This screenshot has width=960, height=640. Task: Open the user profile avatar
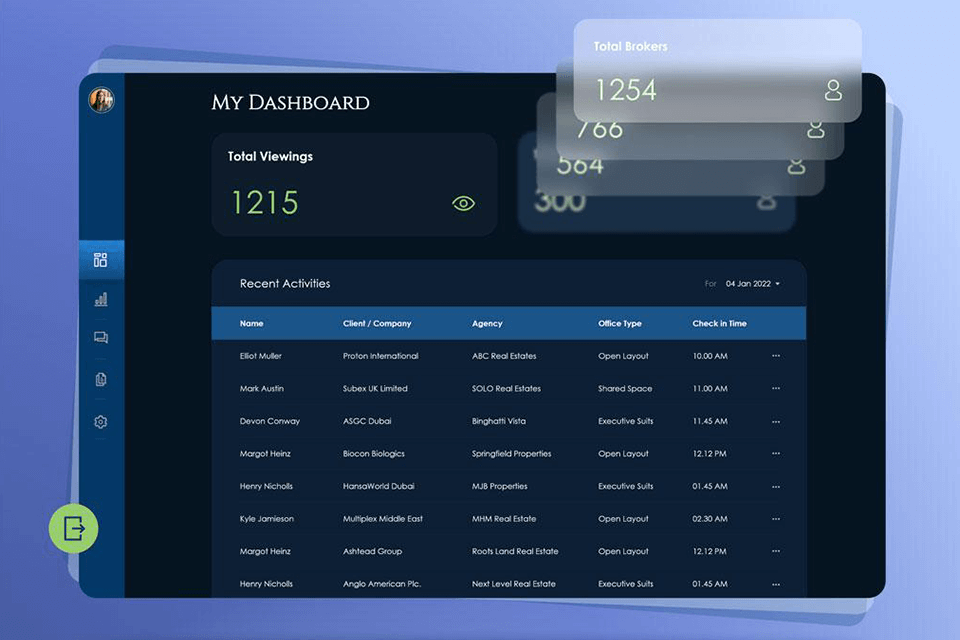(x=102, y=100)
